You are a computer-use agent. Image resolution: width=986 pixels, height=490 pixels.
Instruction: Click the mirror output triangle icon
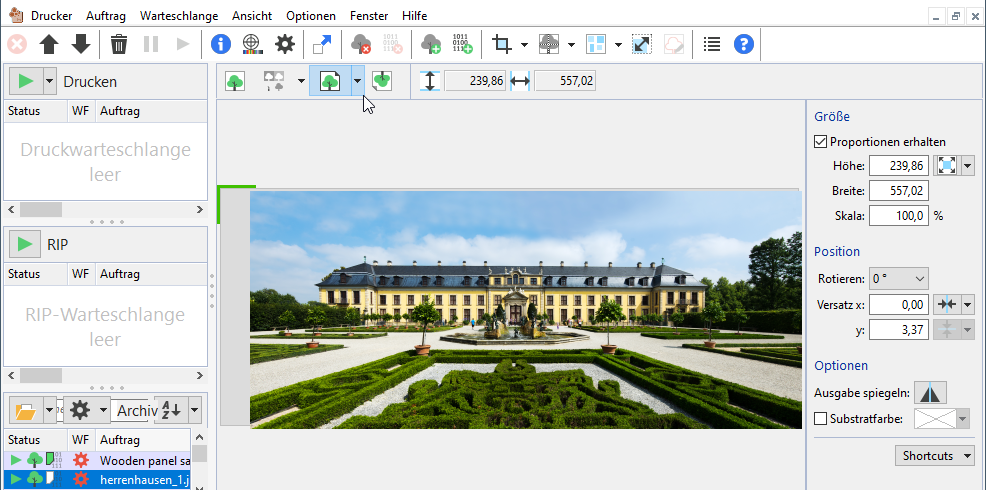coord(930,392)
